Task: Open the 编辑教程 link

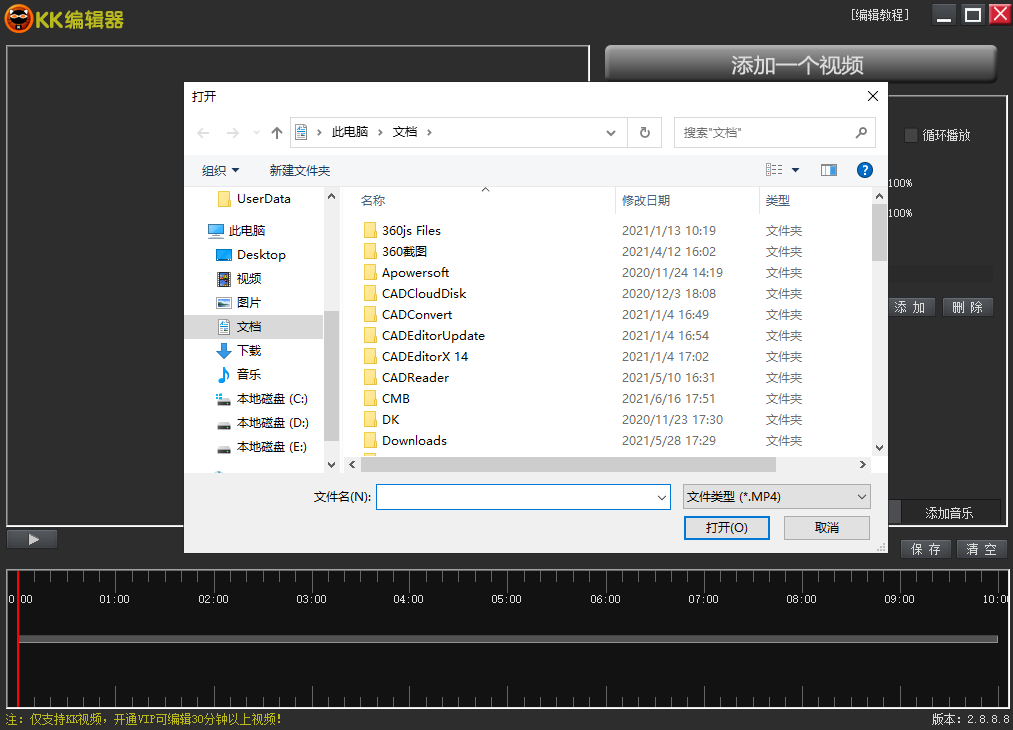Action: point(879,14)
